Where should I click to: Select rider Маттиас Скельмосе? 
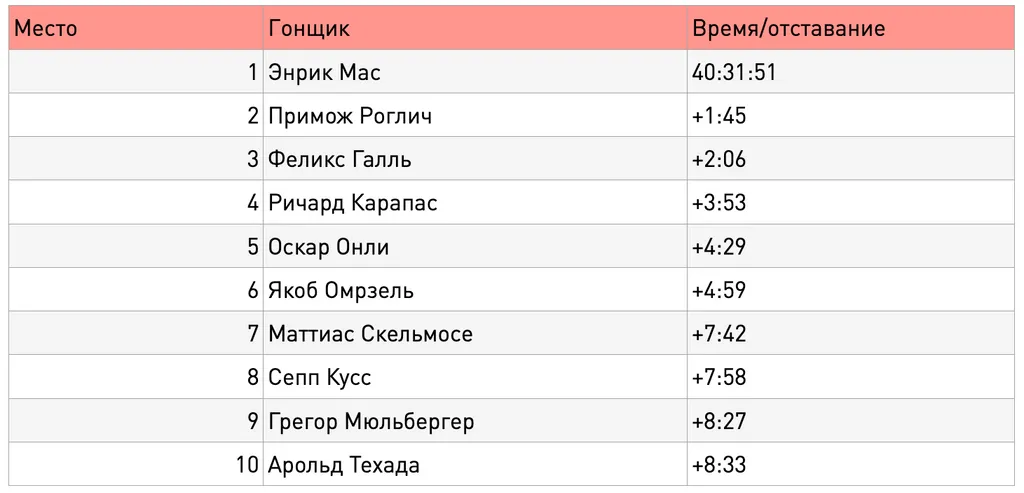click(370, 334)
